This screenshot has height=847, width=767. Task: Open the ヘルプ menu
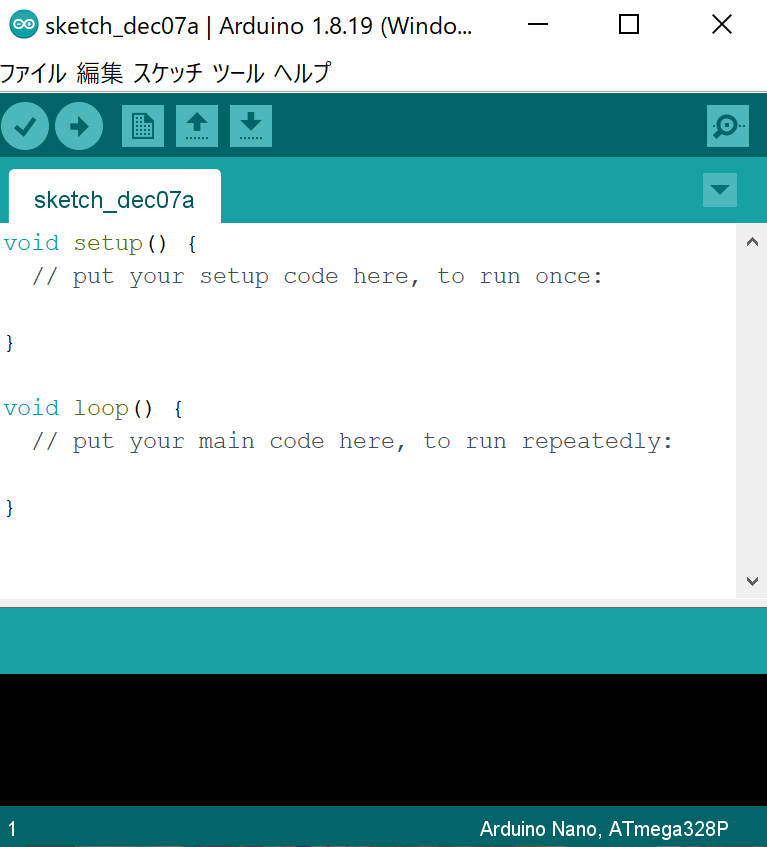[302, 73]
